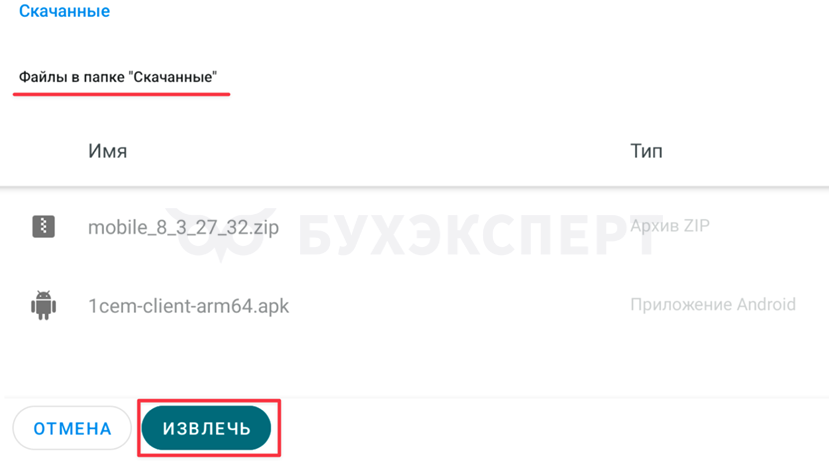Click the ZIP archive file icon
Screen dimensions: 829x472
point(43,227)
